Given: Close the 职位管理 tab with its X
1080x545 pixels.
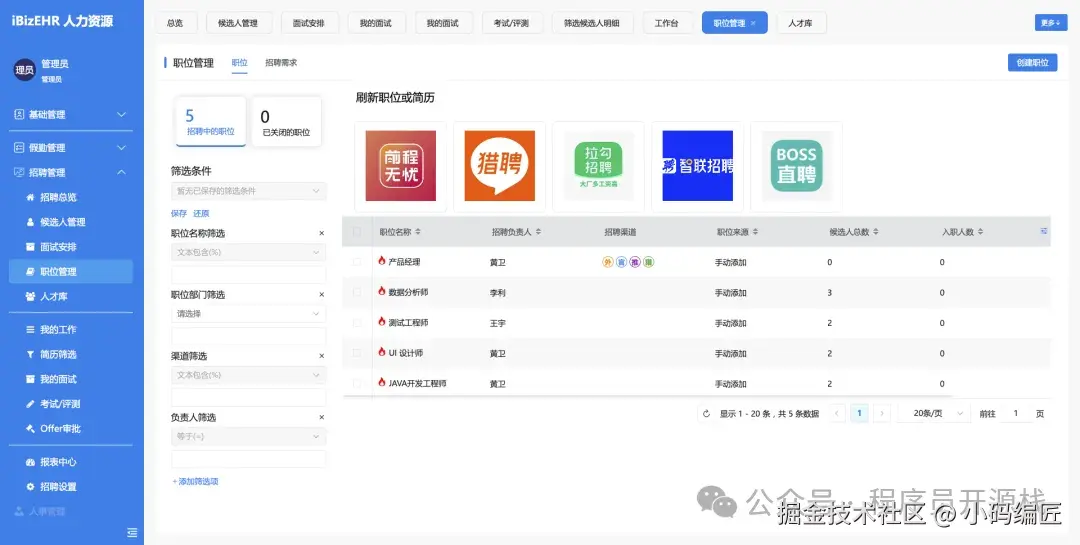Looking at the screenshot, I should (x=753, y=23).
